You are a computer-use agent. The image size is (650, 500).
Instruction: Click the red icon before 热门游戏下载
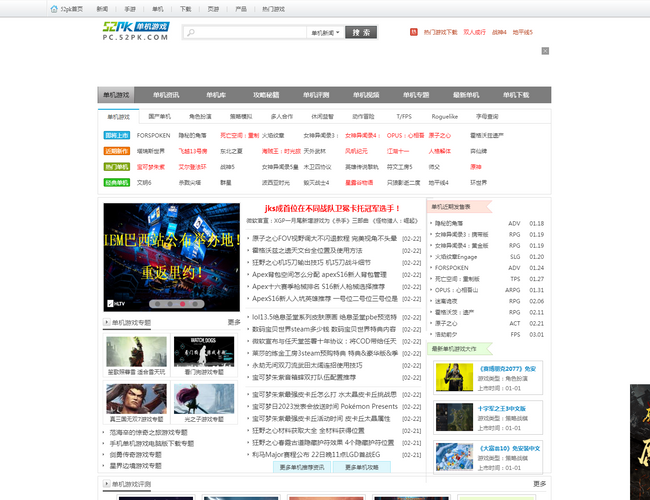point(414,32)
